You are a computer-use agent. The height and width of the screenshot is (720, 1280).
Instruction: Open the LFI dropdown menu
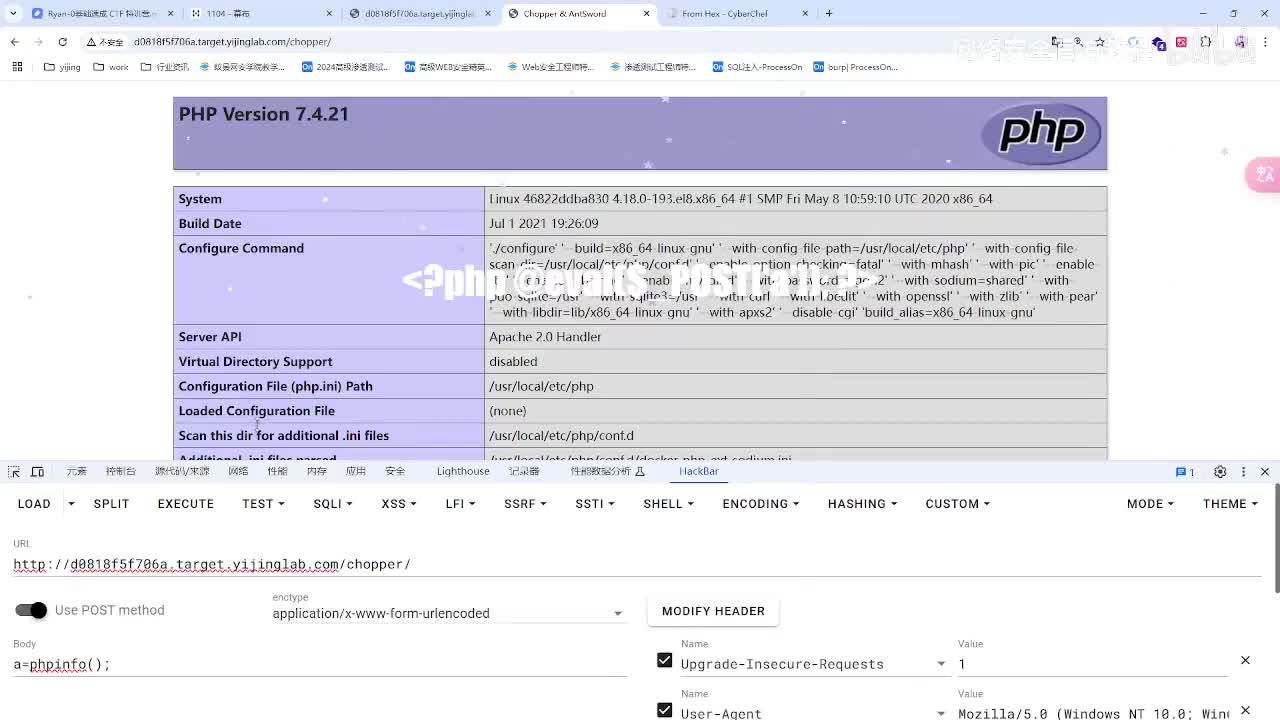coord(460,504)
